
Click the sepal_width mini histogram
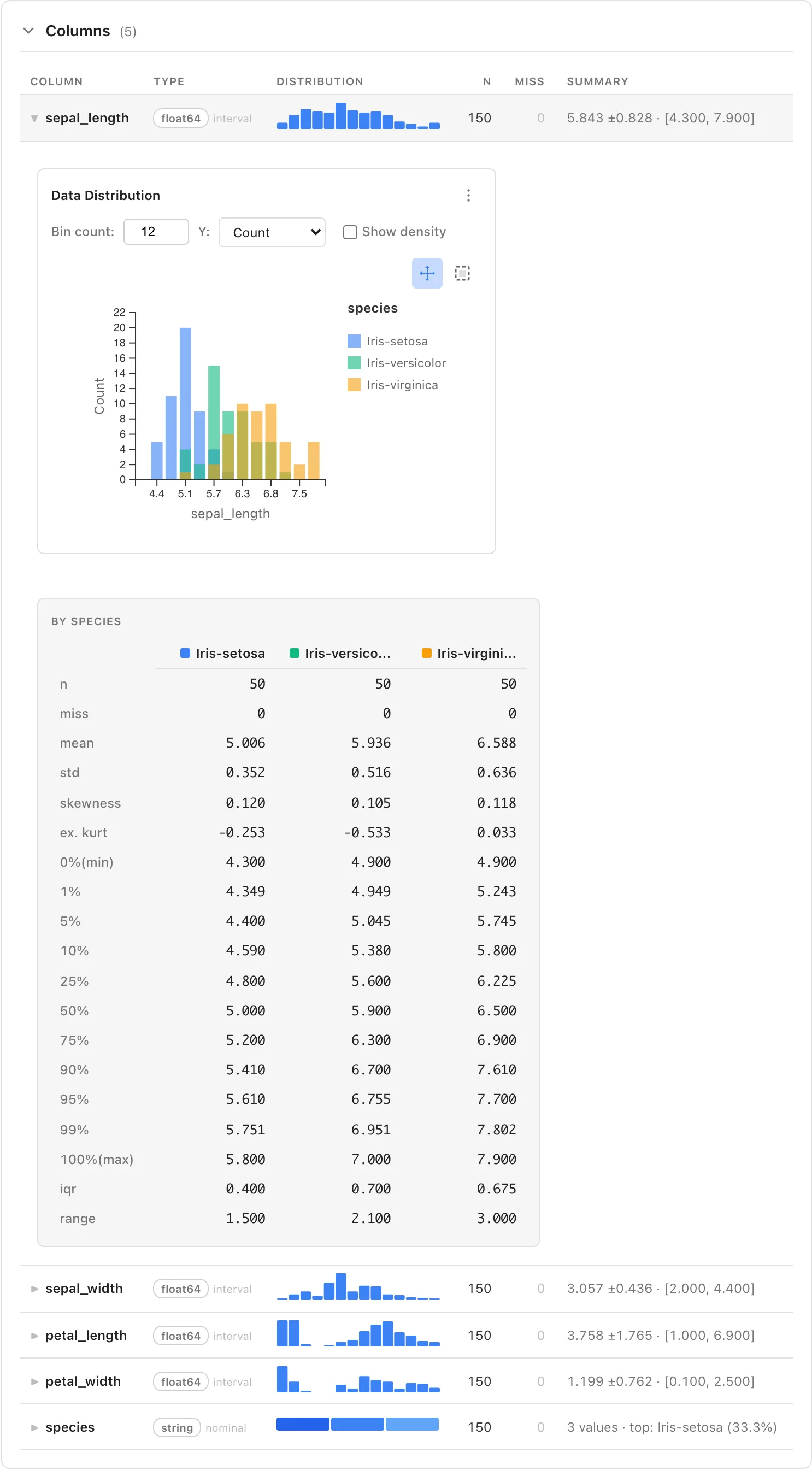(x=358, y=1286)
